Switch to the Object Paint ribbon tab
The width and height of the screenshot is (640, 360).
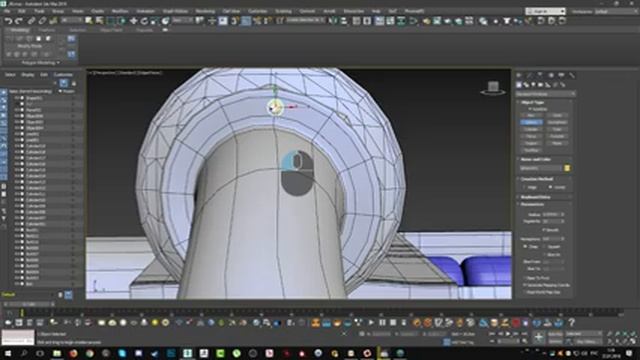pos(111,30)
